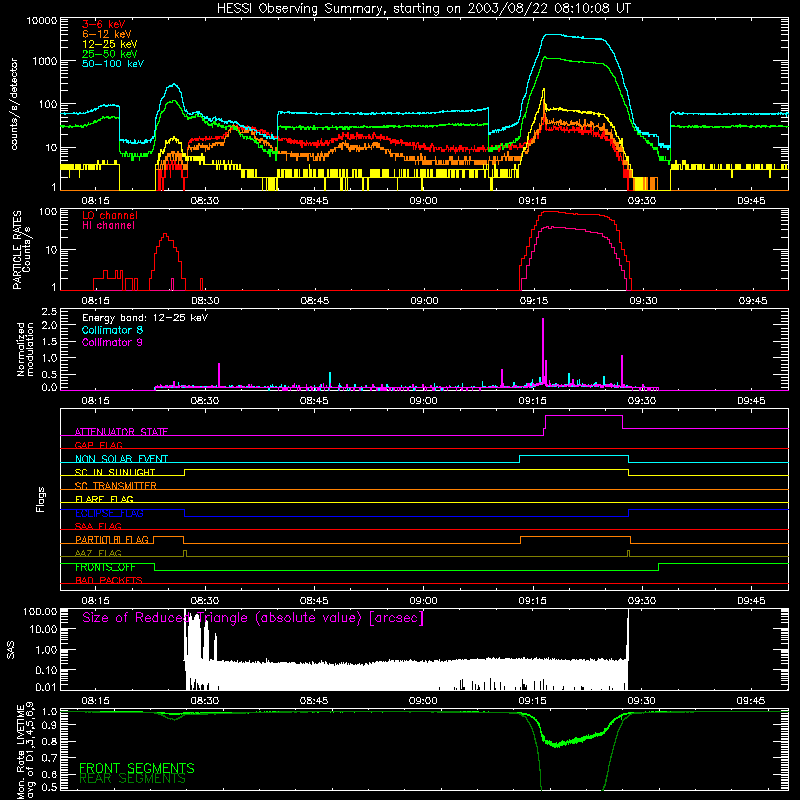Click the "HESSI Observing Summary" plot title
800x800 pixels.
(423, 8)
